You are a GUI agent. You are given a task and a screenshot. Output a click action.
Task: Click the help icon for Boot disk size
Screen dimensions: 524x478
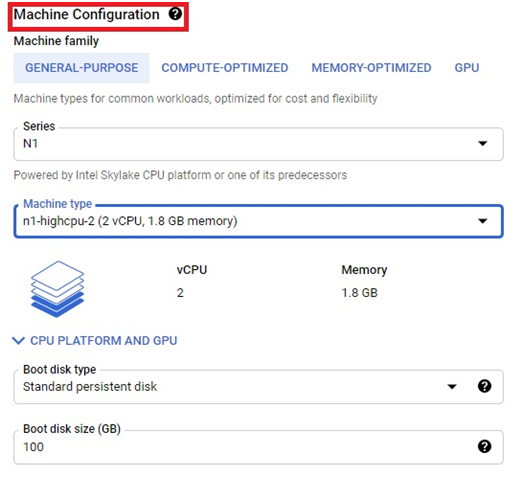tap(484, 446)
